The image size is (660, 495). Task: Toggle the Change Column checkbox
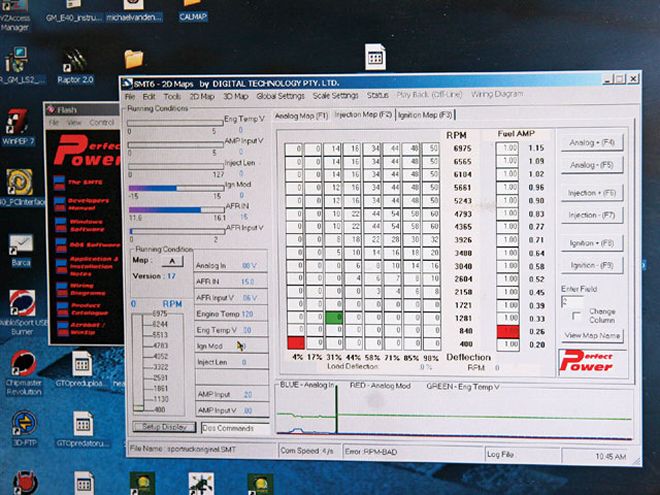576,316
